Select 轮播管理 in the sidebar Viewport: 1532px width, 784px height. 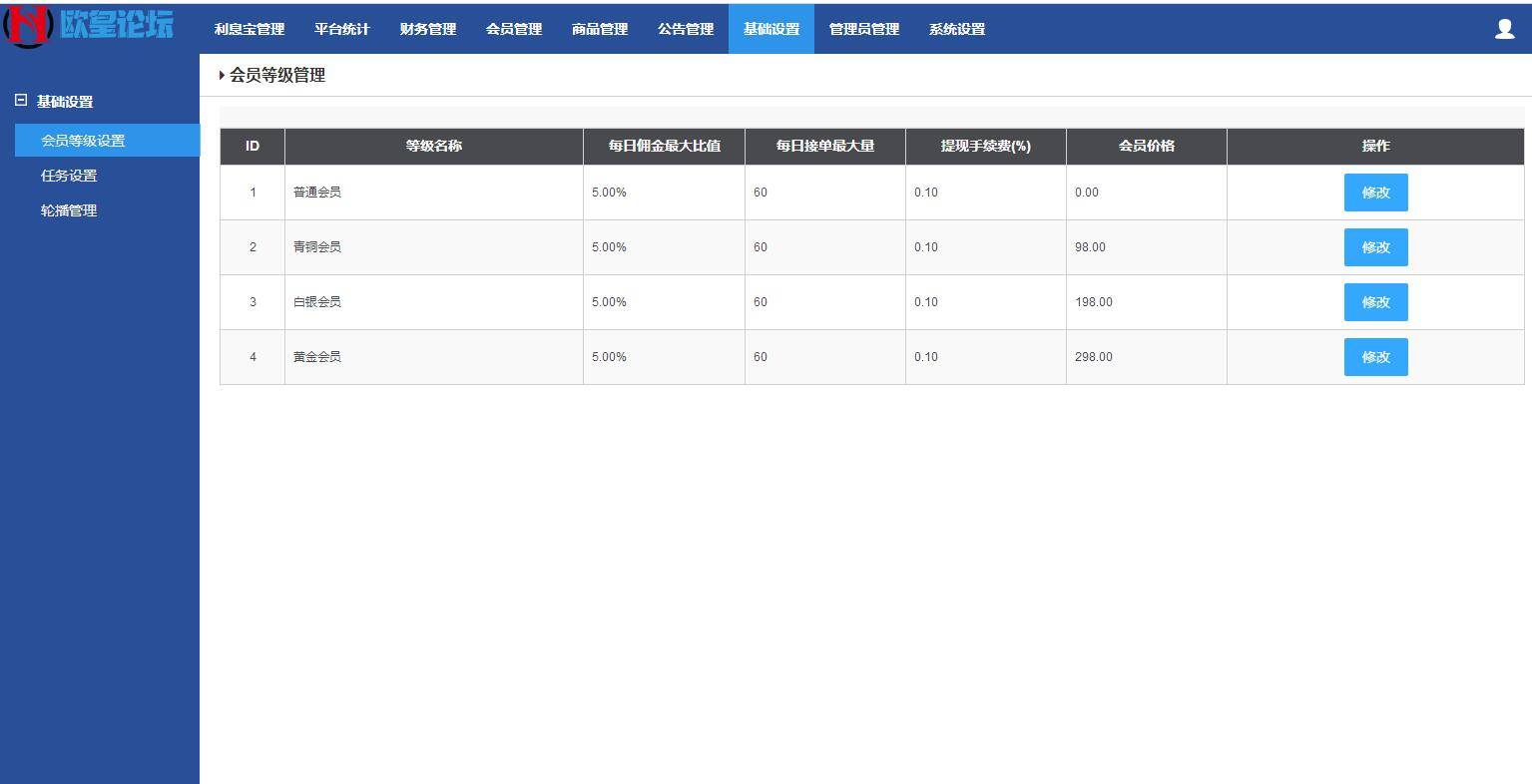[x=68, y=209]
